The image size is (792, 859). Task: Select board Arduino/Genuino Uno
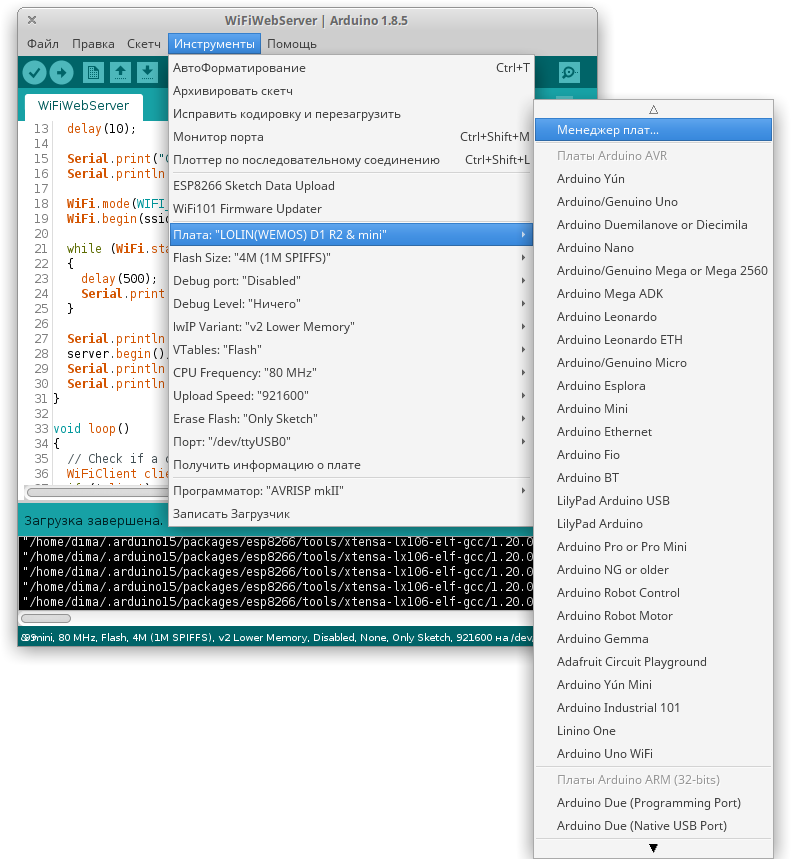pyautogui.click(x=653, y=202)
